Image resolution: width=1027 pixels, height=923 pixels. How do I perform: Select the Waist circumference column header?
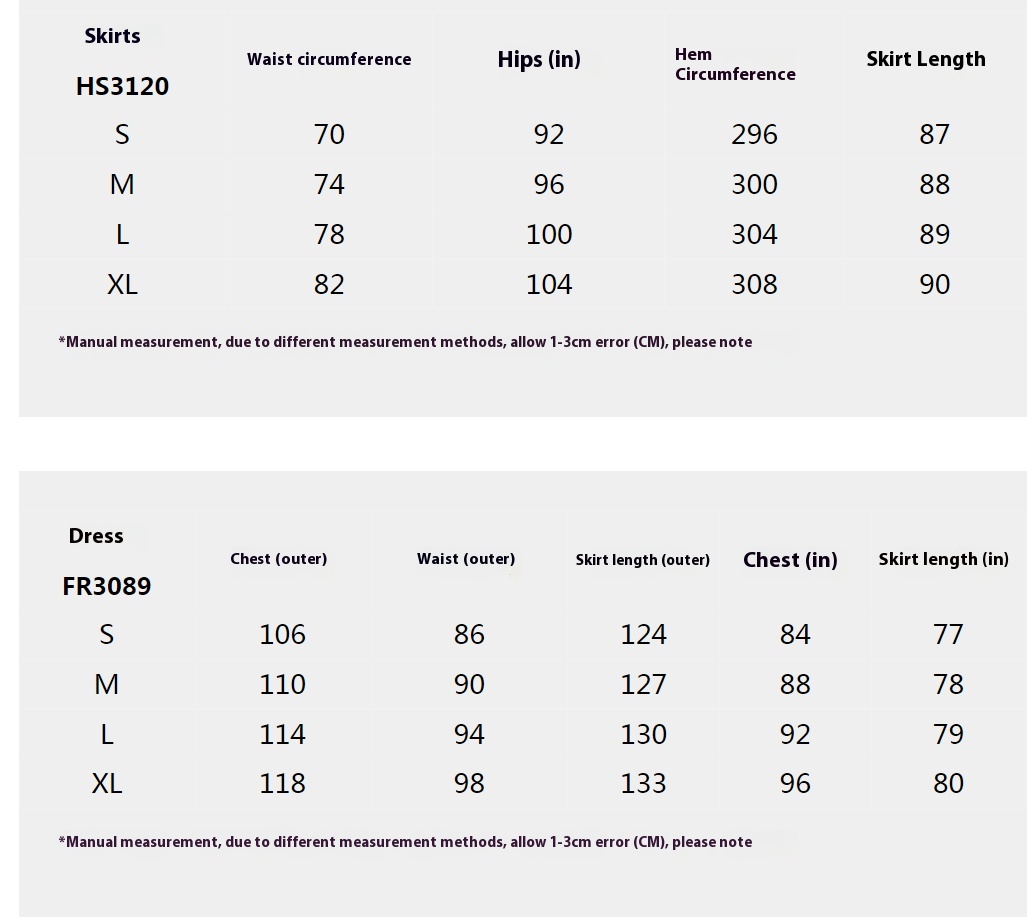pos(329,60)
